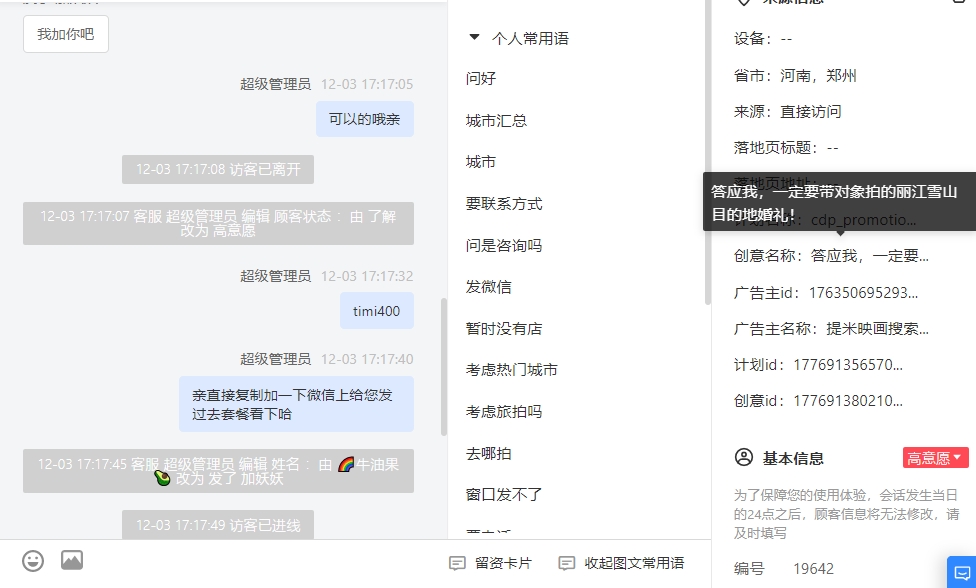976x588 pixels.
Task: Click the 12-03 17:17:32 message timestamp
Action: 367,276
